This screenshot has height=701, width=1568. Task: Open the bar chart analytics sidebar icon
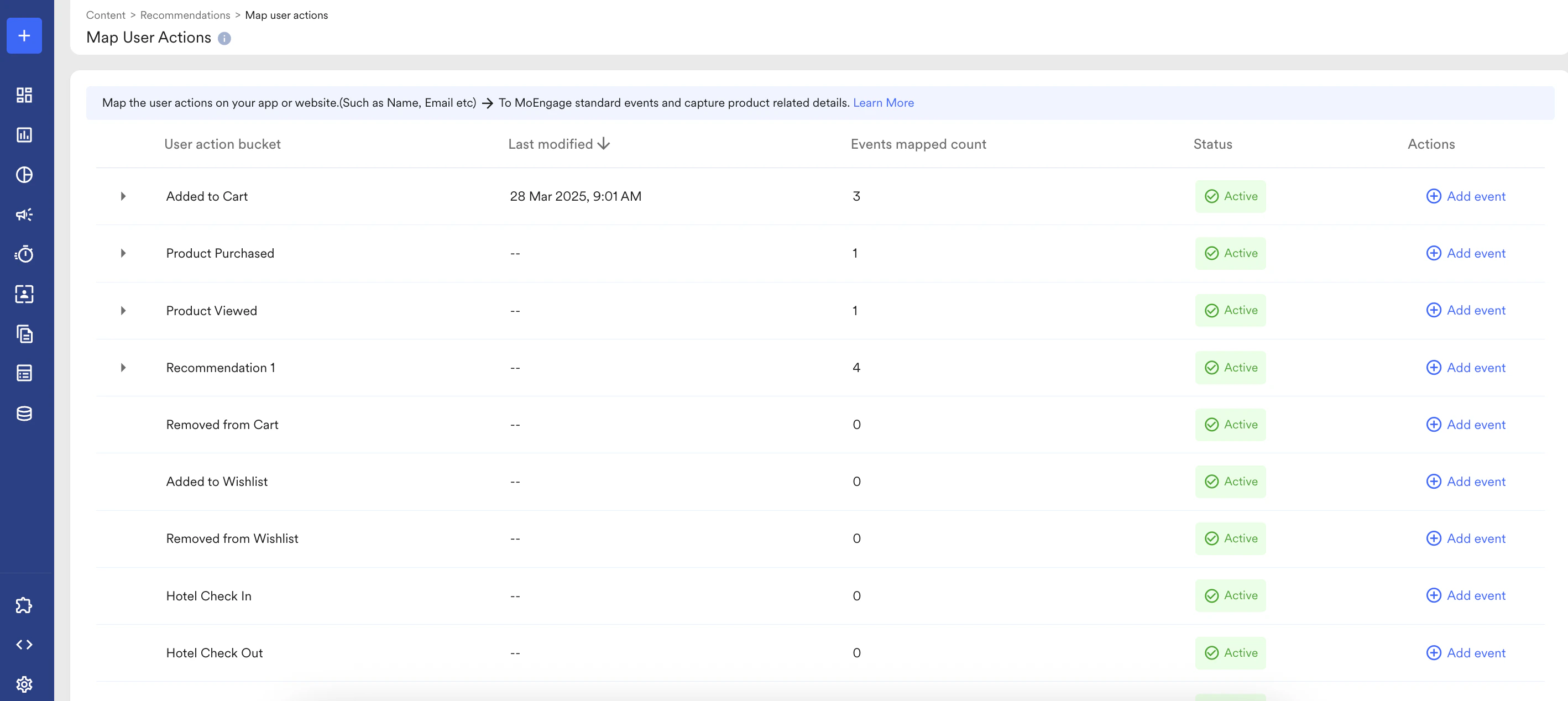tap(24, 134)
